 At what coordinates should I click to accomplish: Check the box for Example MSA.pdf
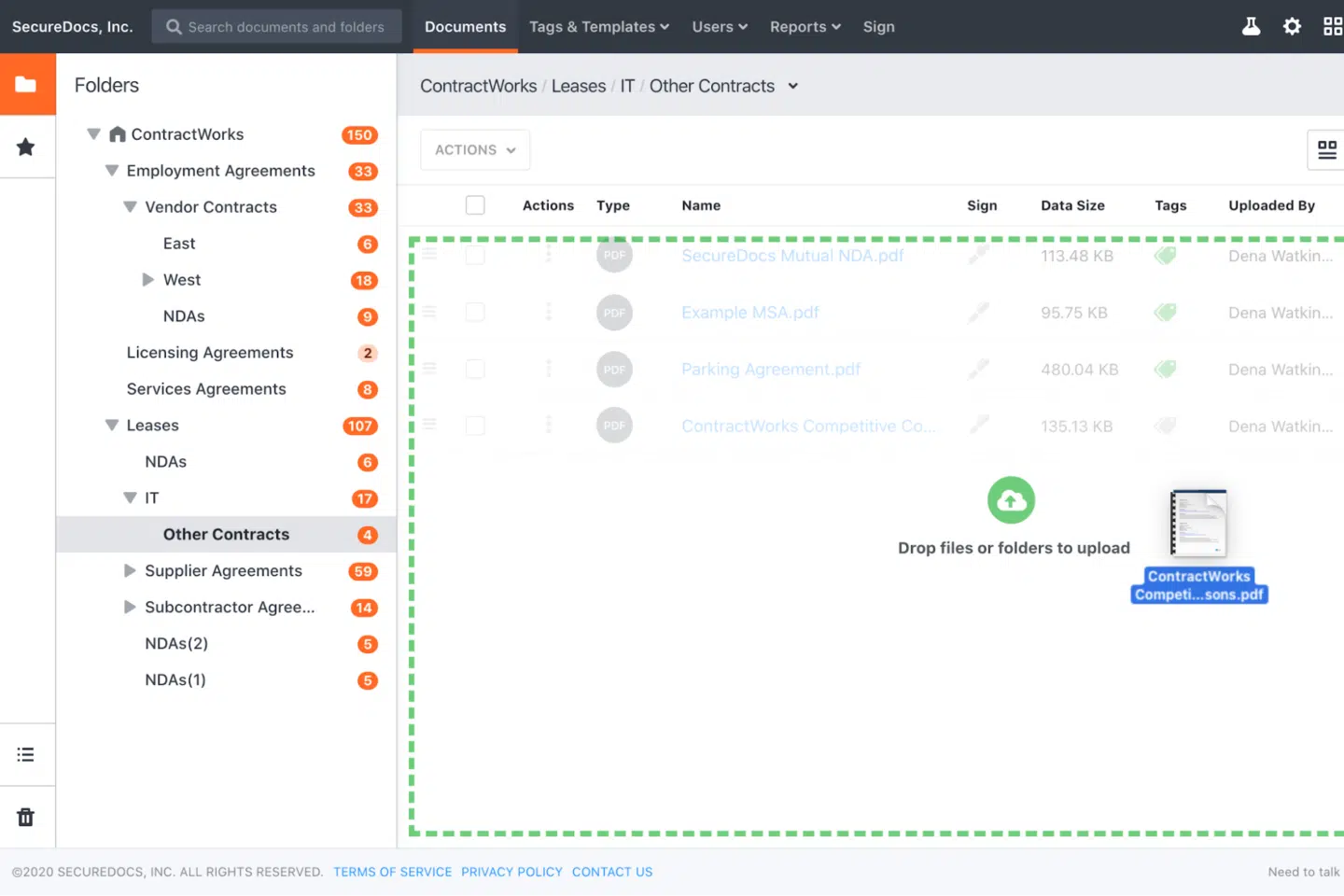pyautogui.click(x=475, y=312)
